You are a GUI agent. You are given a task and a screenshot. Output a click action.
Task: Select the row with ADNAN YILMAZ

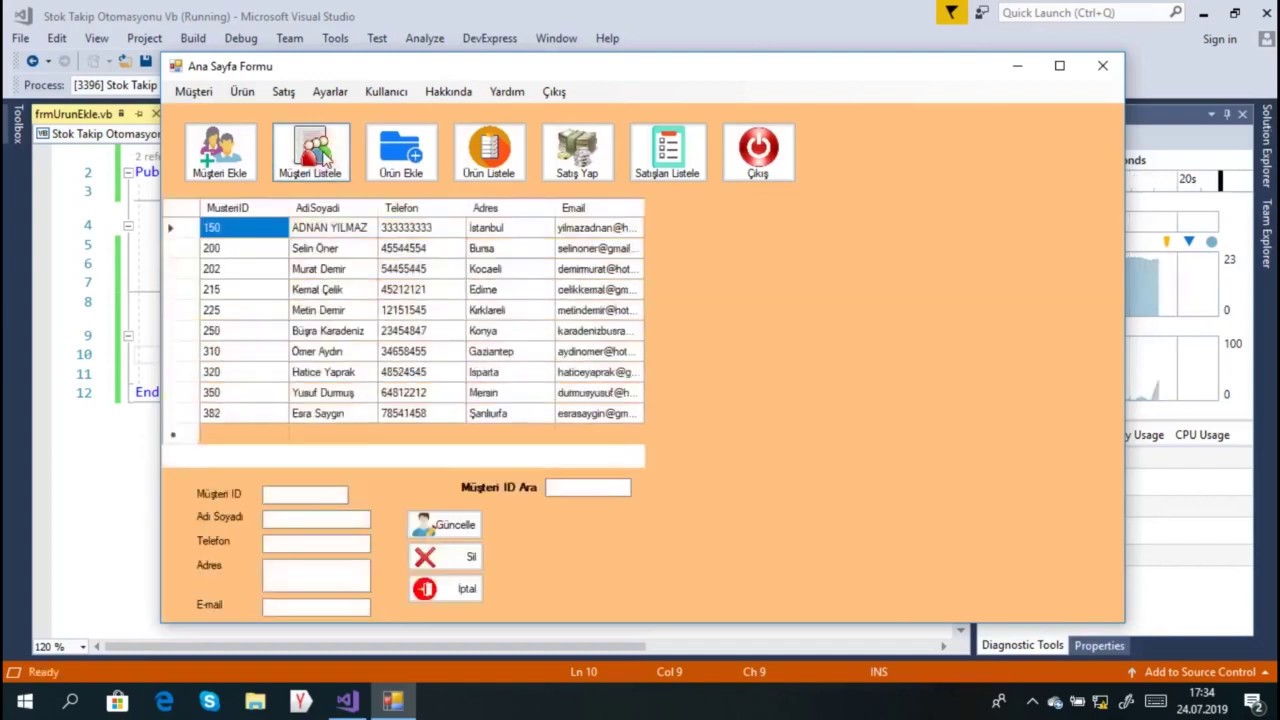(404, 228)
